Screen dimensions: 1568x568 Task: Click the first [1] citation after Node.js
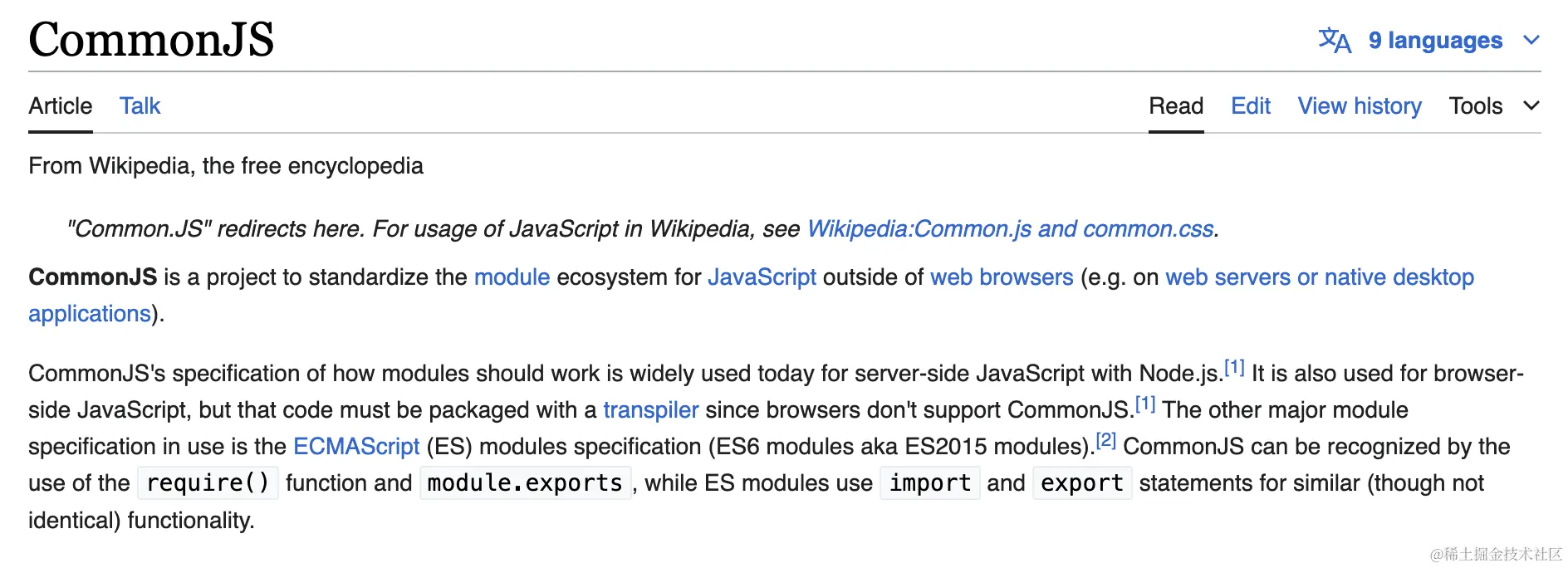point(1234,367)
